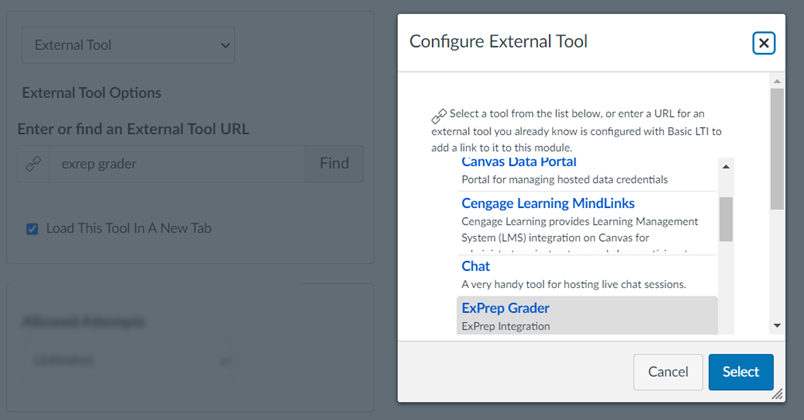Click 'Enter or find an External Tool URL' label
Viewport: 804px width, 420px height.
click(x=133, y=129)
